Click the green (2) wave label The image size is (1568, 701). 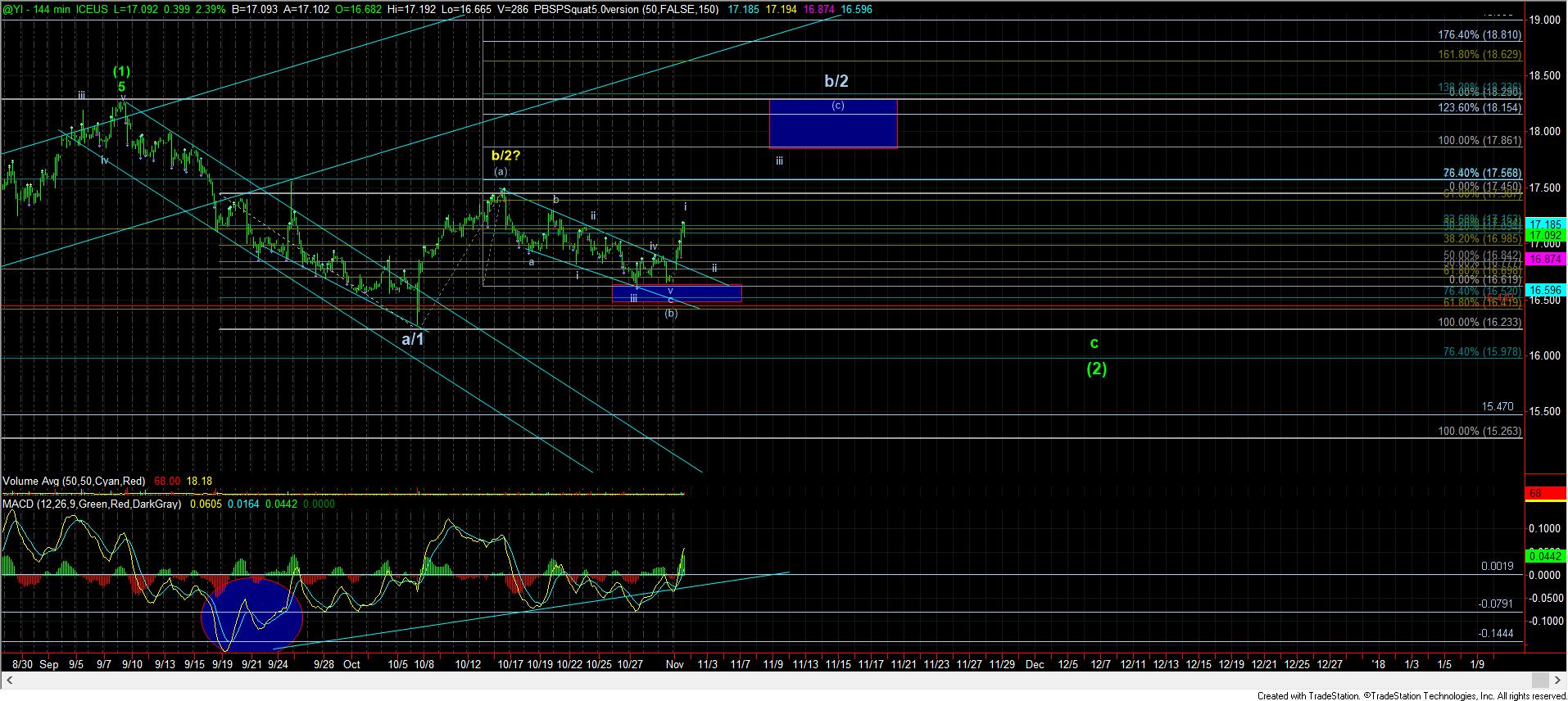tap(1096, 369)
